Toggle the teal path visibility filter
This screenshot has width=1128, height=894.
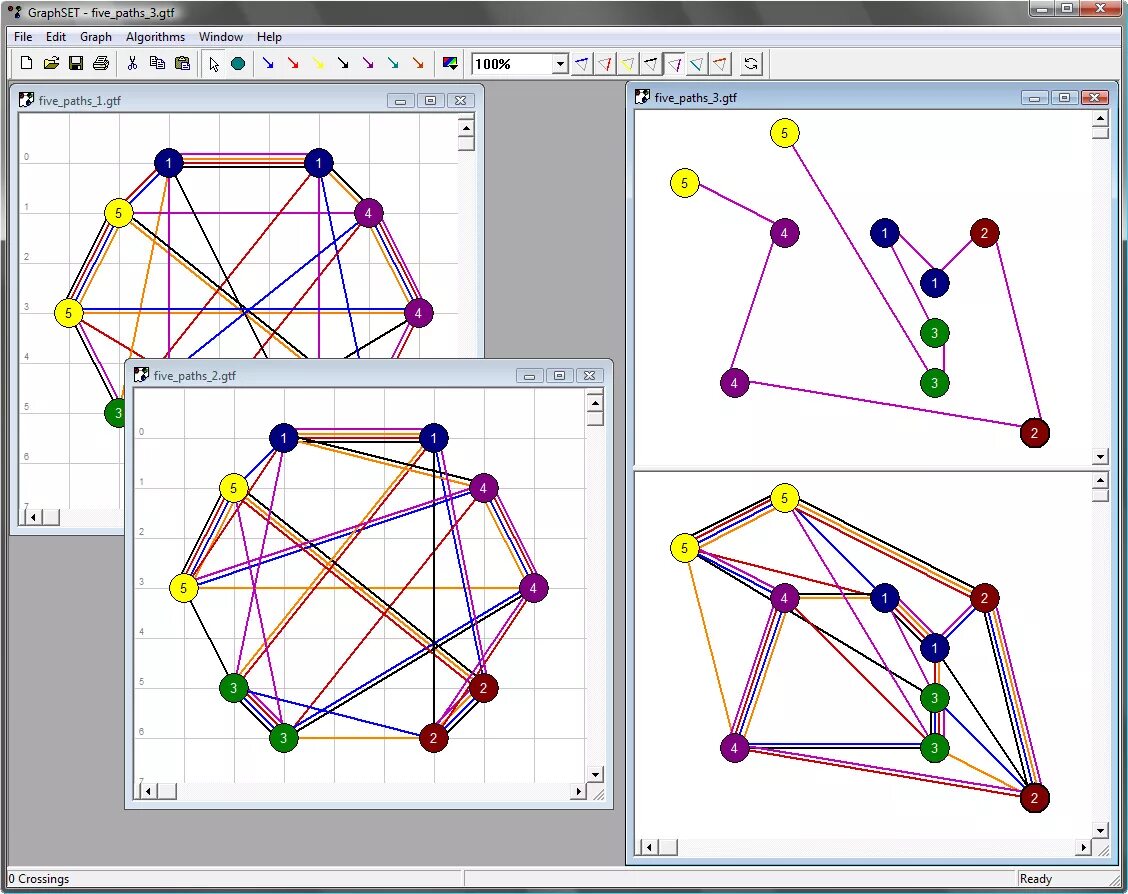[697, 64]
